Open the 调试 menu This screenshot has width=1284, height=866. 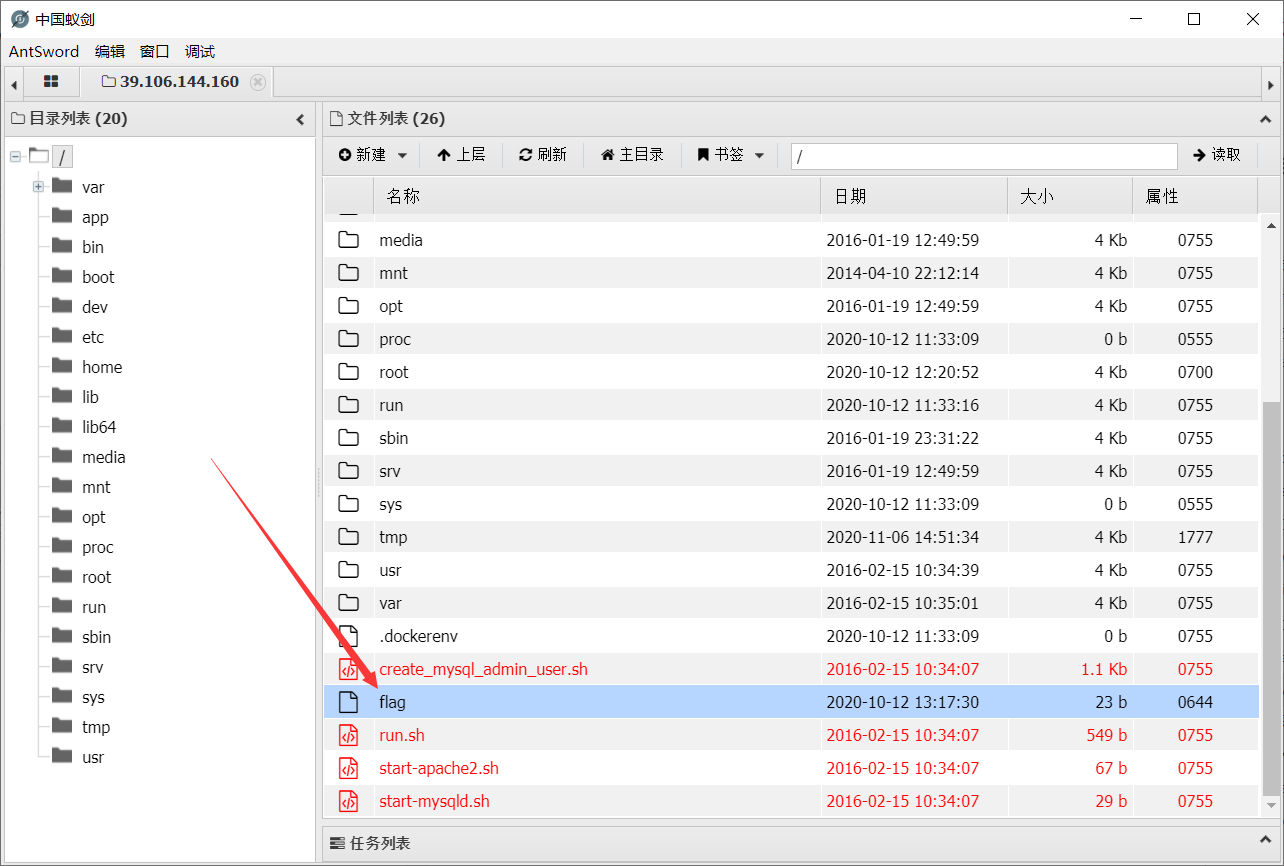[200, 51]
